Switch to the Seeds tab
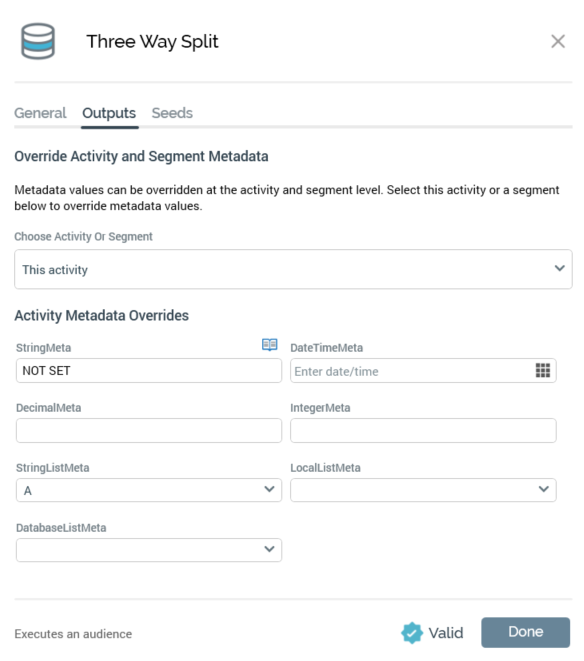Viewport: 584px width, 661px height. click(172, 113)
